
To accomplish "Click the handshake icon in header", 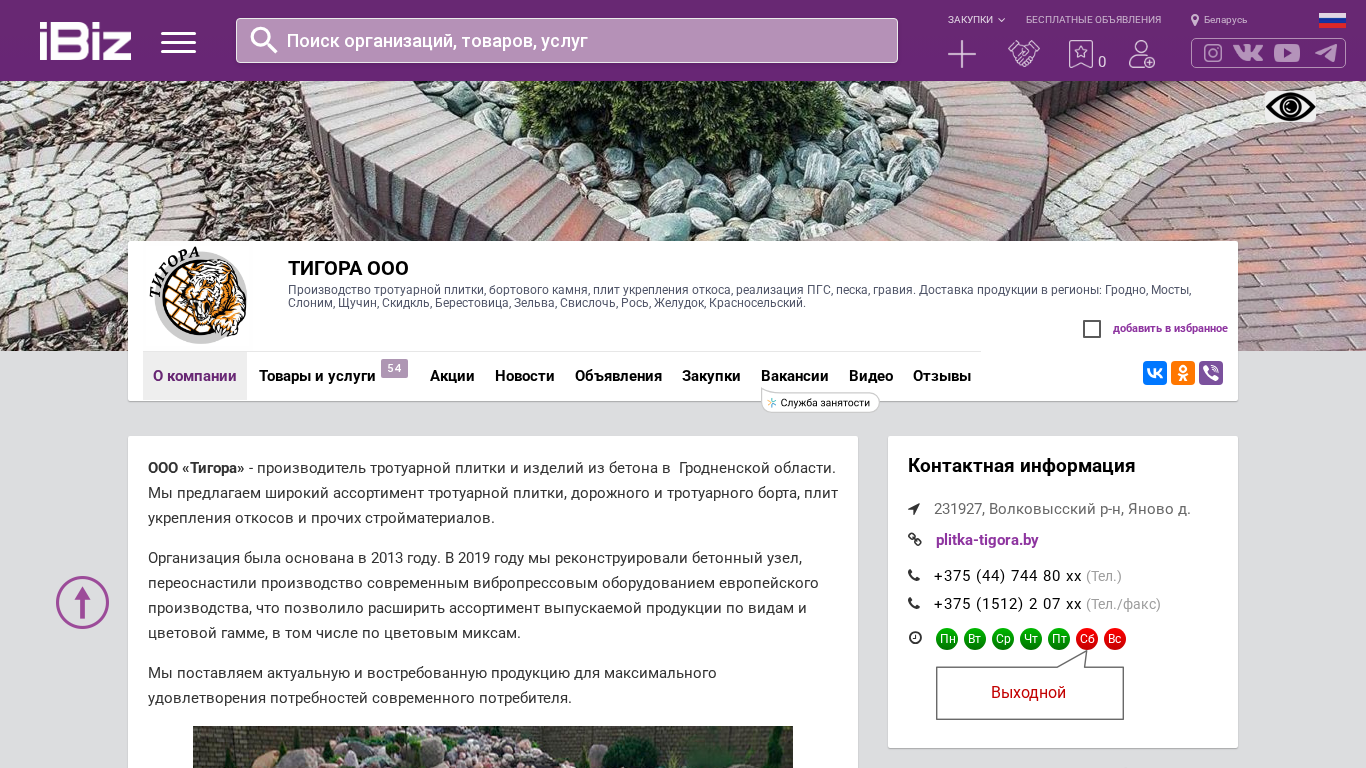I will click(x=1023, y=54).
